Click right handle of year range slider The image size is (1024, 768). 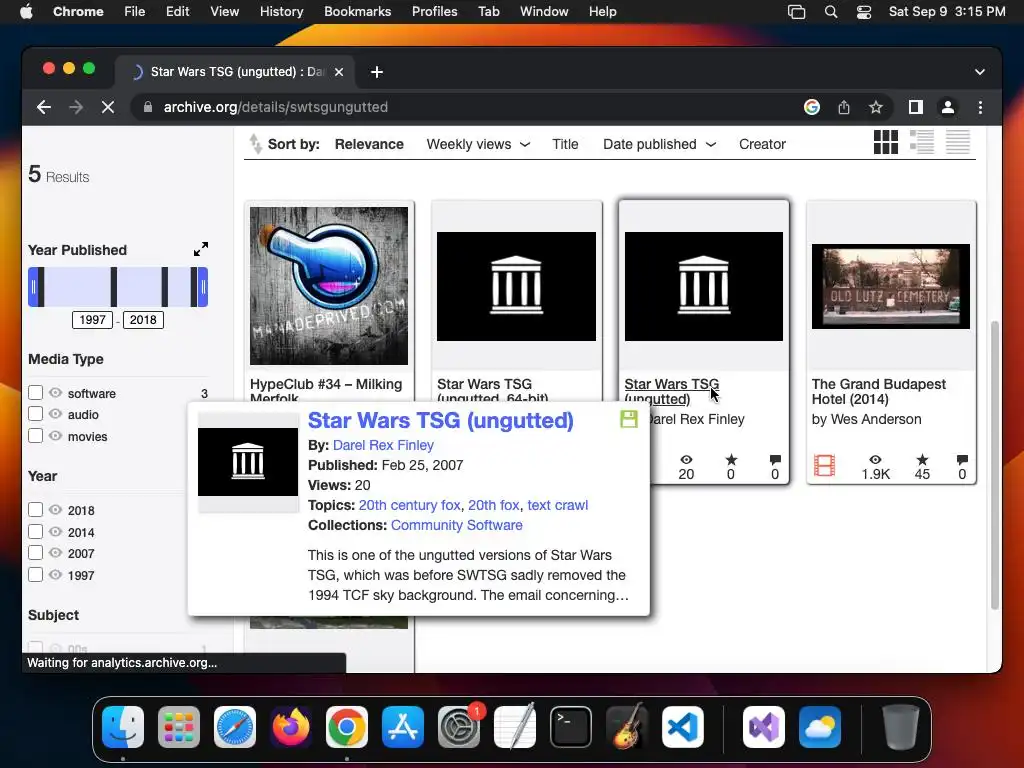click(203, 287)
